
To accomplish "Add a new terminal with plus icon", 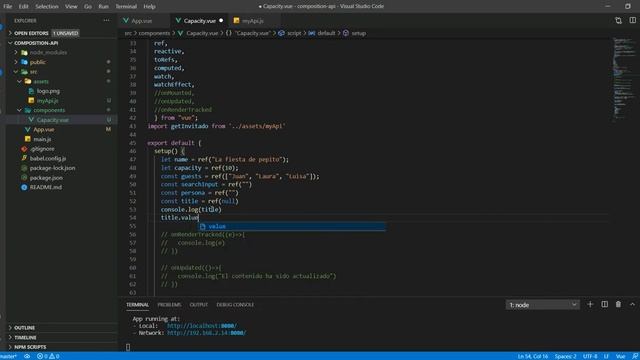I will tap(590, 304).
